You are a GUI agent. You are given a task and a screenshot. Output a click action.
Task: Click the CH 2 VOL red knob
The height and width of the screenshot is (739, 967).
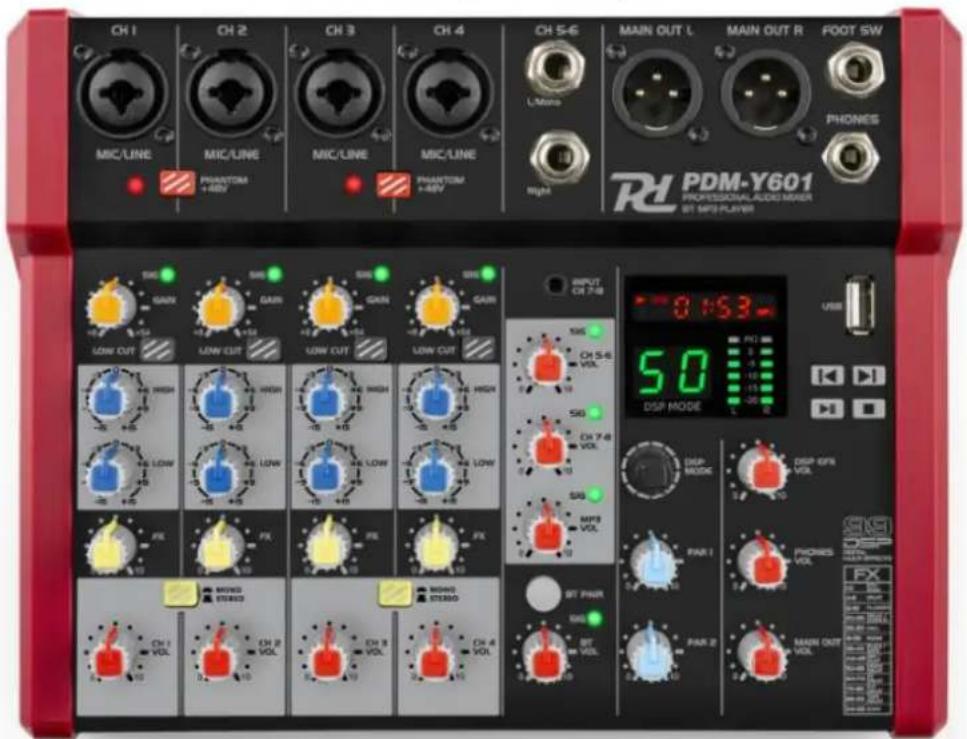(x=221, y=656)
